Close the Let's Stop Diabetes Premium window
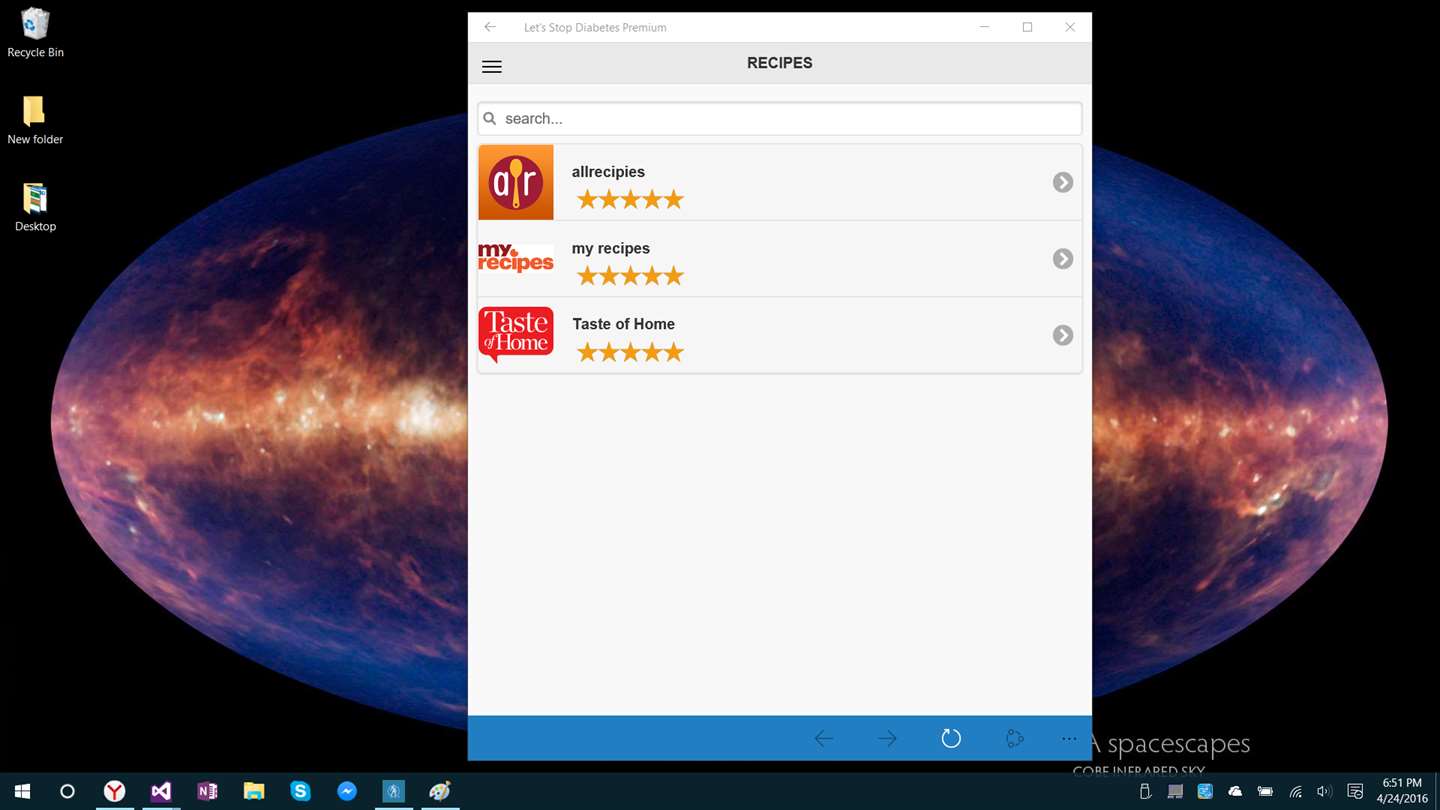 tap(1070, 27)
